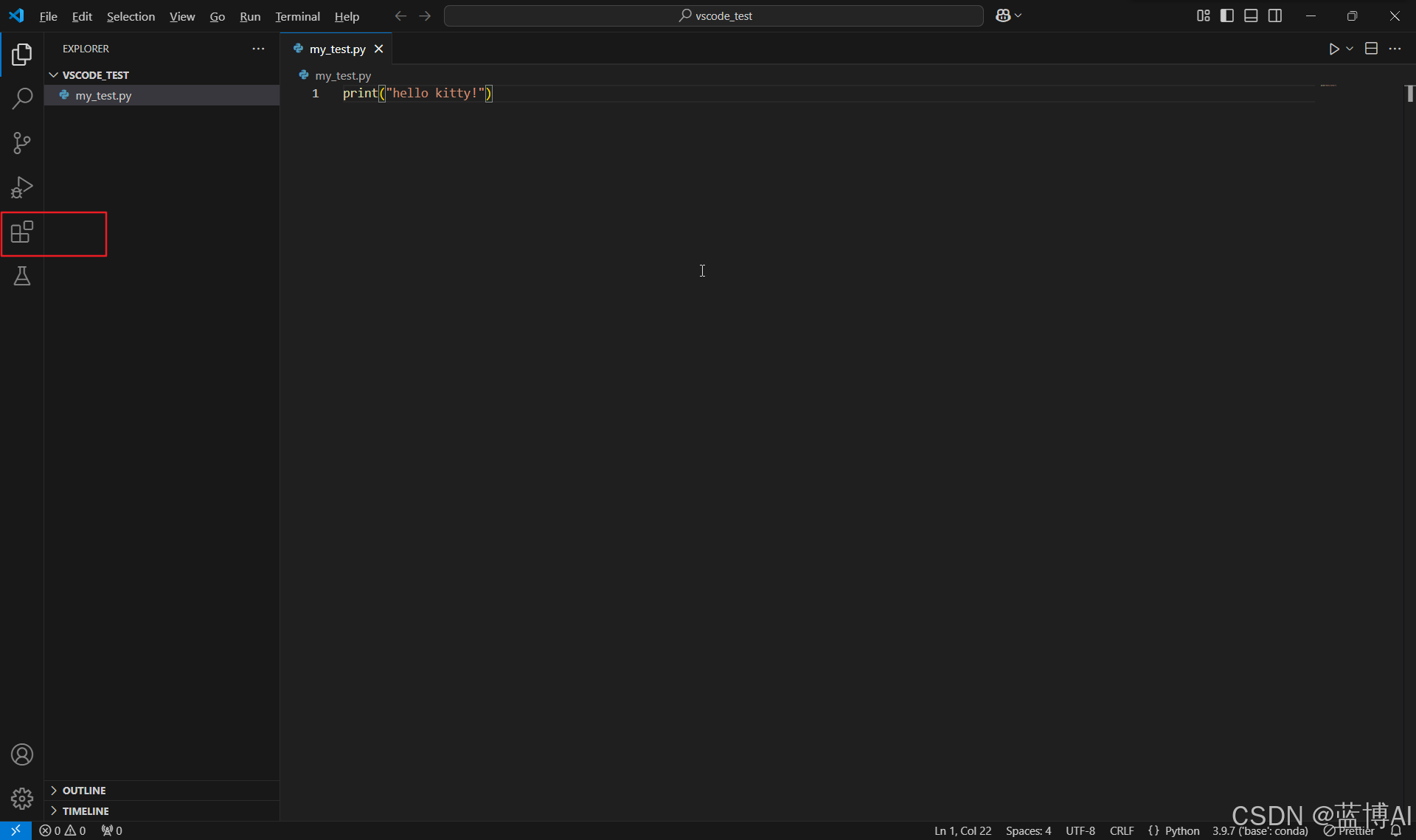The image size is (1416, 840).
Task: Open run button dropdown arrow
Action: click(1350, 49)
